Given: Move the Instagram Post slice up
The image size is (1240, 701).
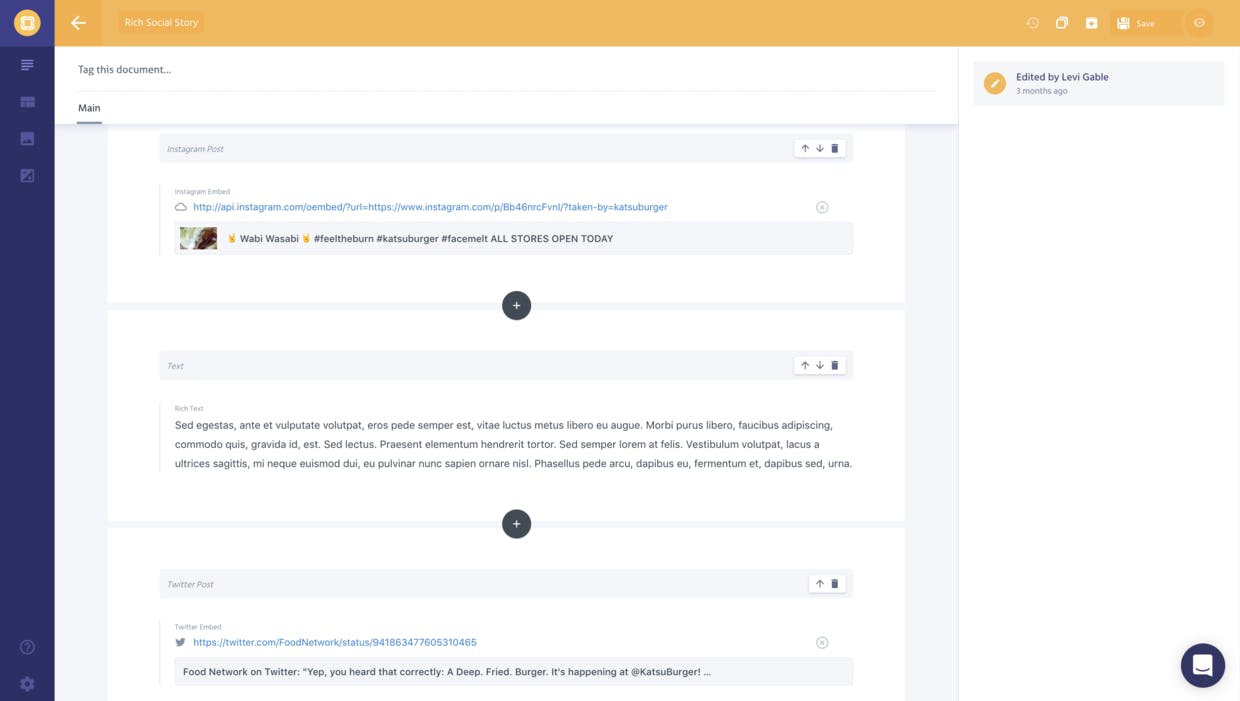Looking at the screenshot, I should pyautogui.click(x=805, y=149).
